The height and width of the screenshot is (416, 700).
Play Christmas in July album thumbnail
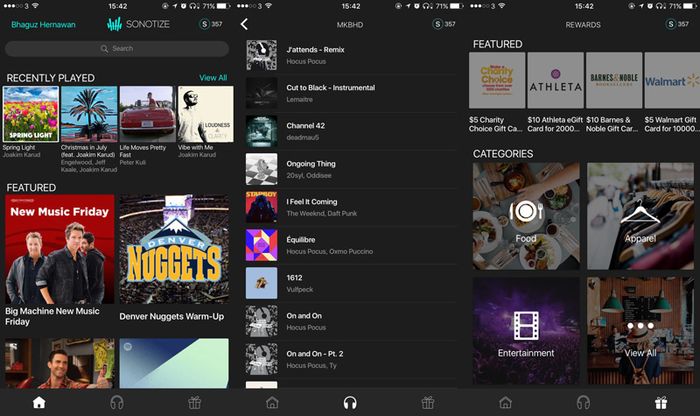point(89,114)
